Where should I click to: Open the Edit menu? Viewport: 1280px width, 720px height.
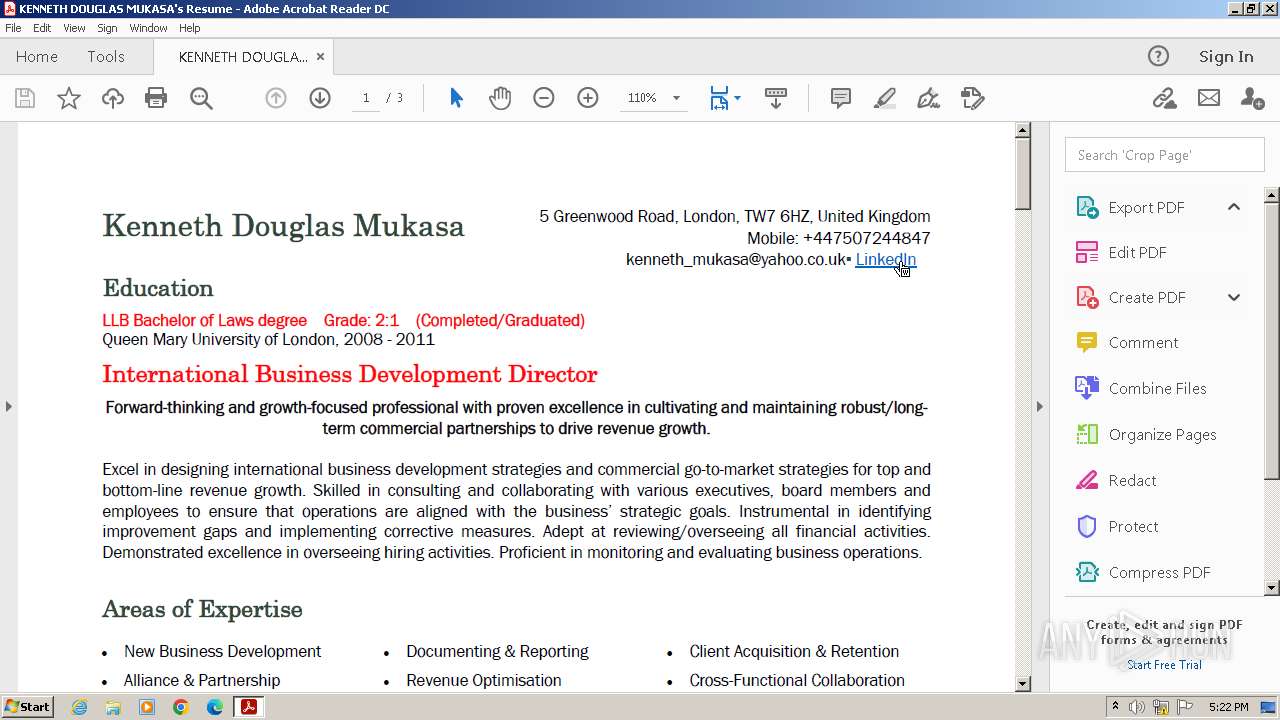(x=42, y=28)
